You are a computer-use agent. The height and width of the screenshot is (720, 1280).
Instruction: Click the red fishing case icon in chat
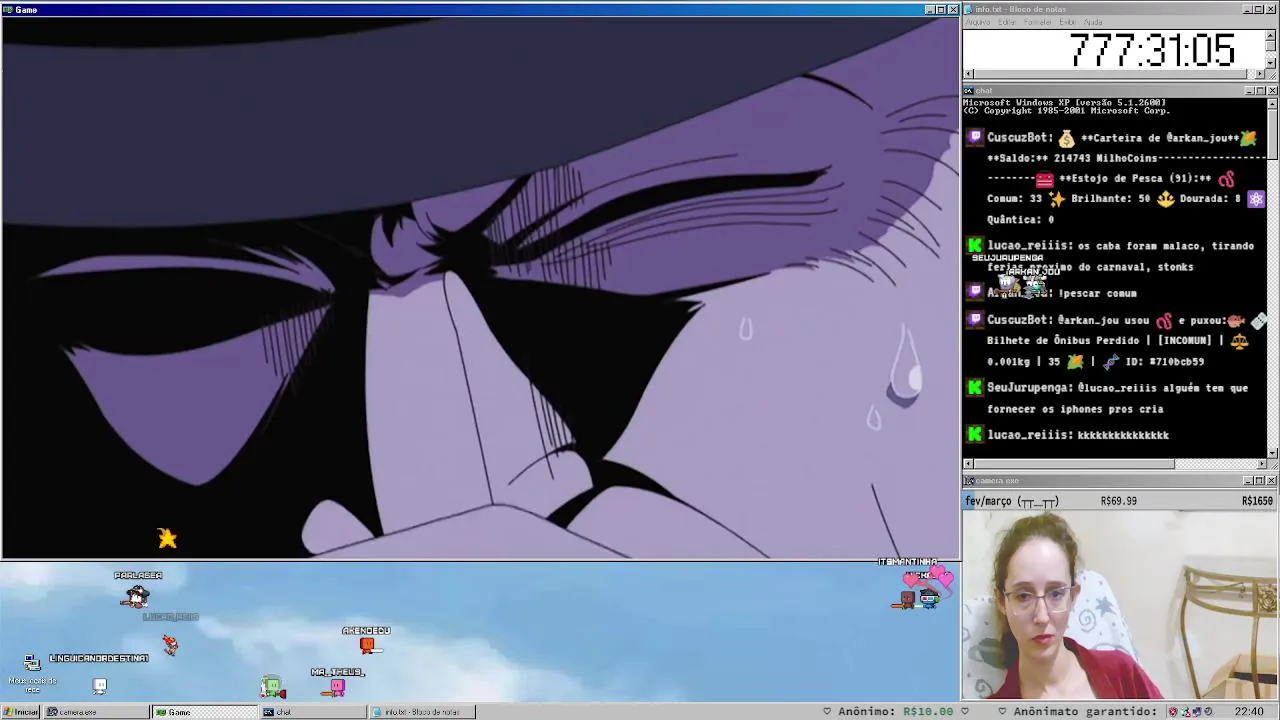1044,179
